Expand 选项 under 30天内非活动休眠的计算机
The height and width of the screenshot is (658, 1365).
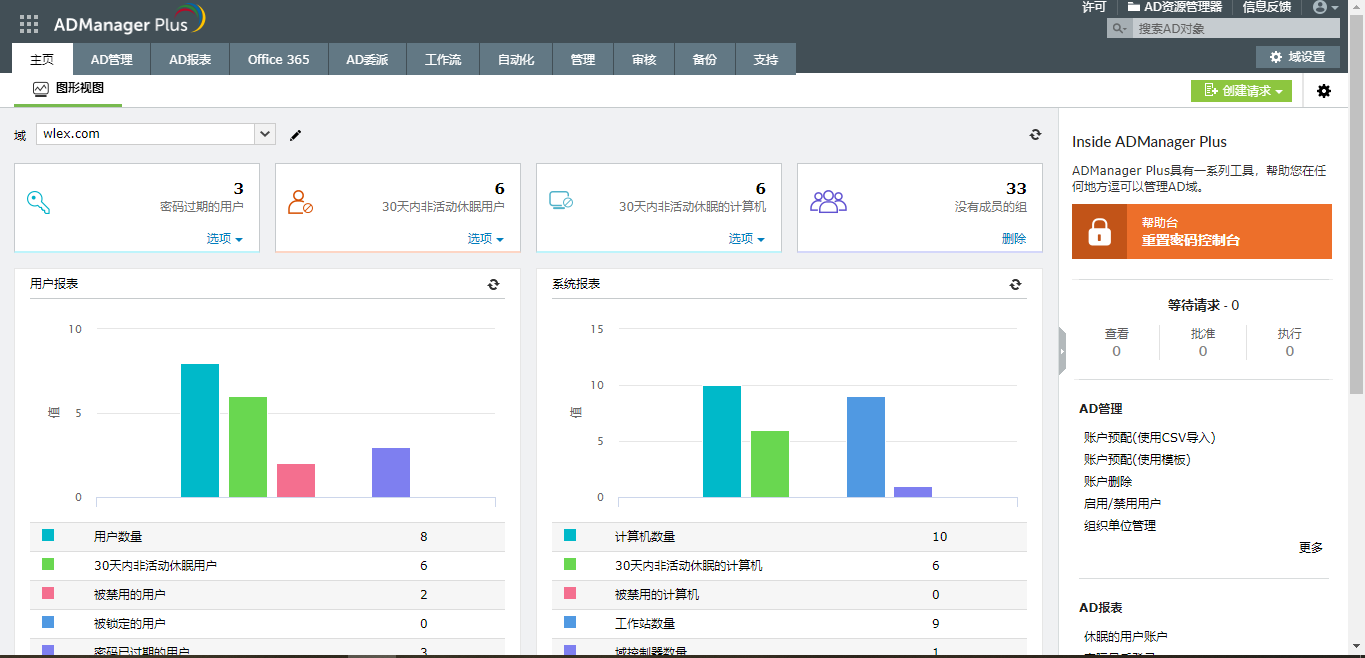[747, 239]
